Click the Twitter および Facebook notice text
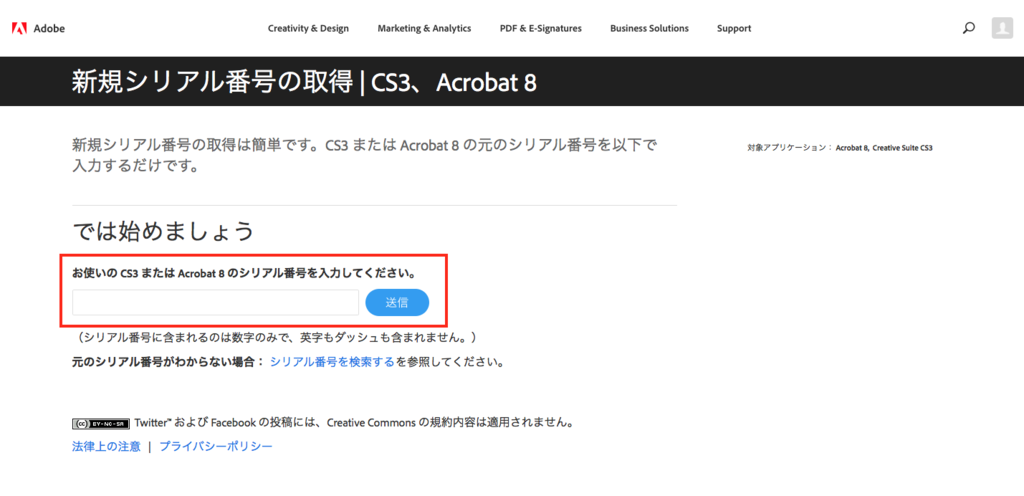Image resolution: width=1024 pixels, height=496 pixels. (355, 423)
